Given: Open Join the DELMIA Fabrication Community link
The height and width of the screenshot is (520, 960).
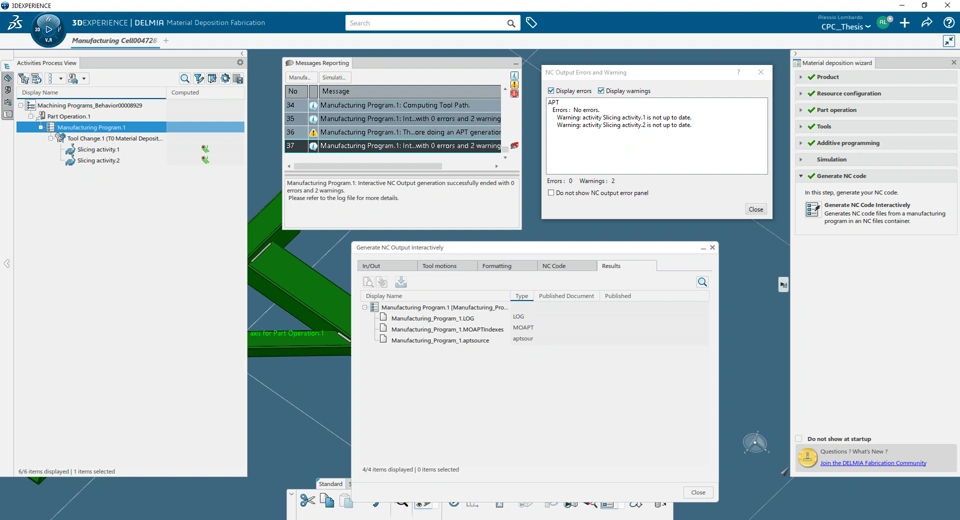Looking at the screenshot, I should 873,463.
